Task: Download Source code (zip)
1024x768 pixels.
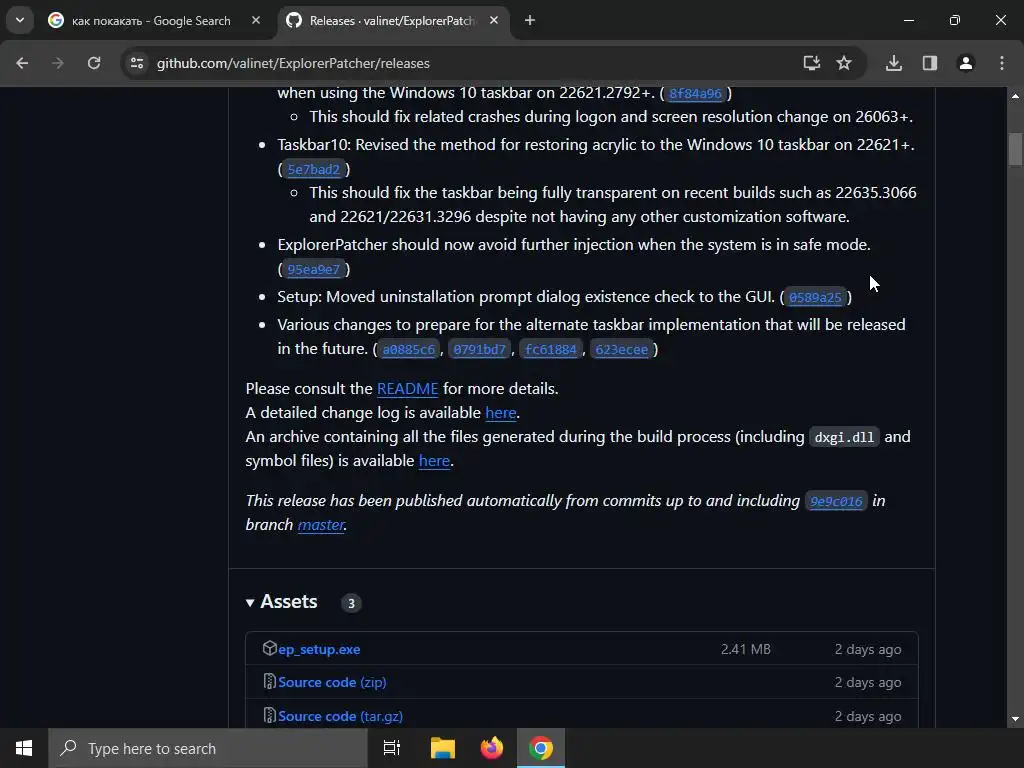Action: click(x=332, y=682)
